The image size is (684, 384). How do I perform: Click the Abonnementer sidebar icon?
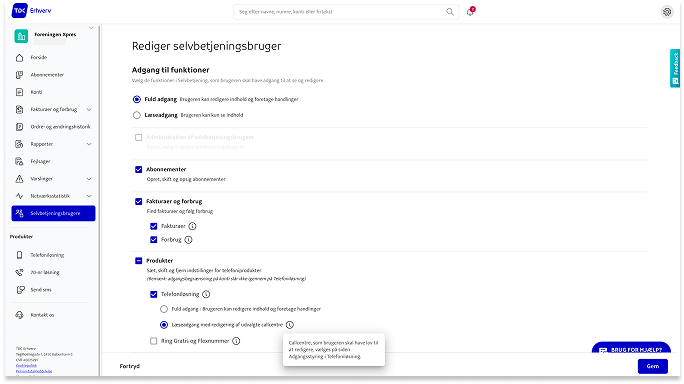[x=19, y=75]
